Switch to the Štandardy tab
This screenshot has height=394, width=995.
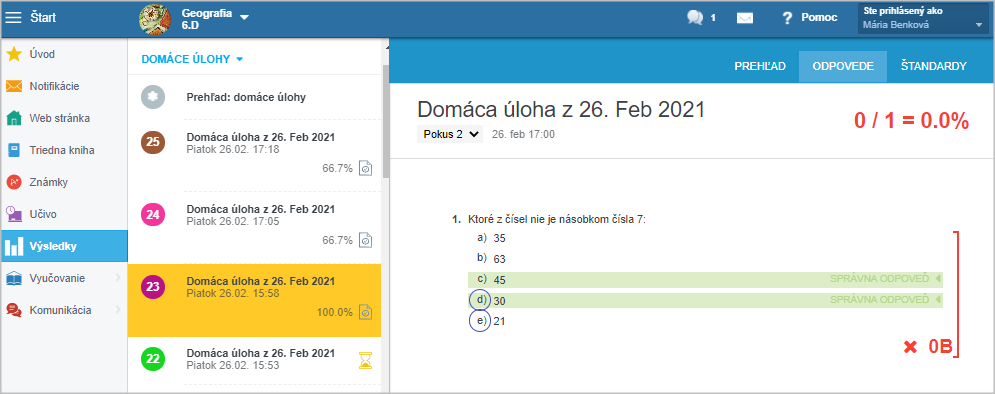coord(933,66)
